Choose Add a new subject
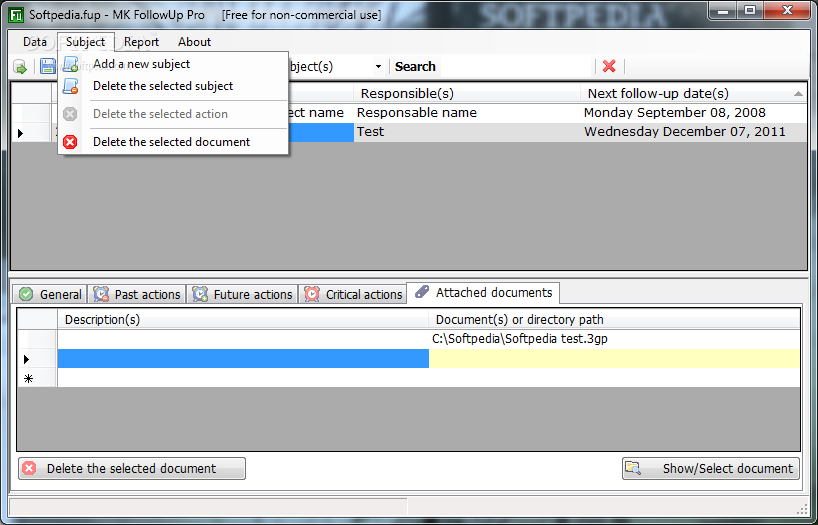This screenshot has width=818, height=525. click(x=173, y=64)
